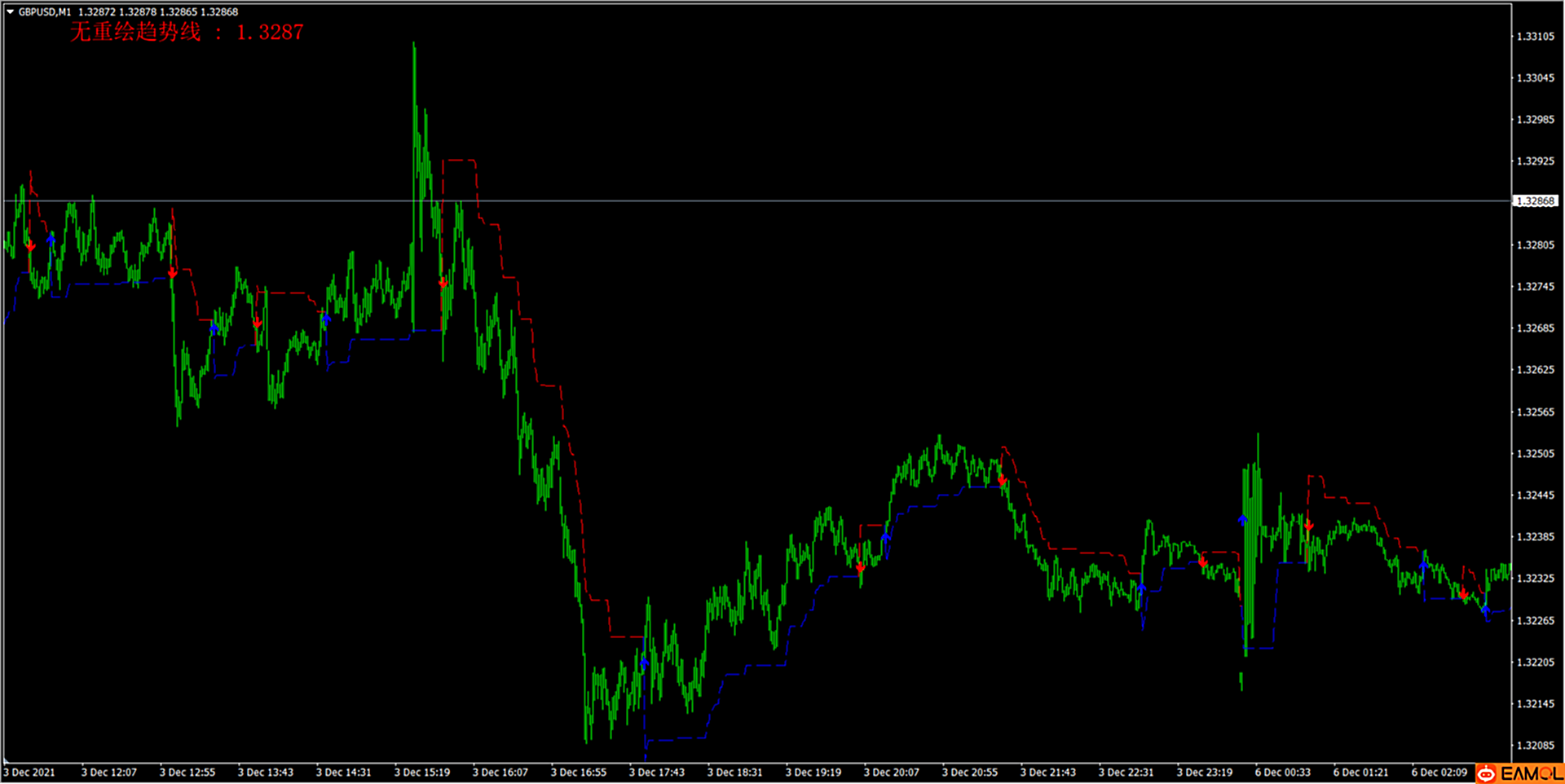Click the last blue up arrow at chart's right end

click(x=1485, y=610)
